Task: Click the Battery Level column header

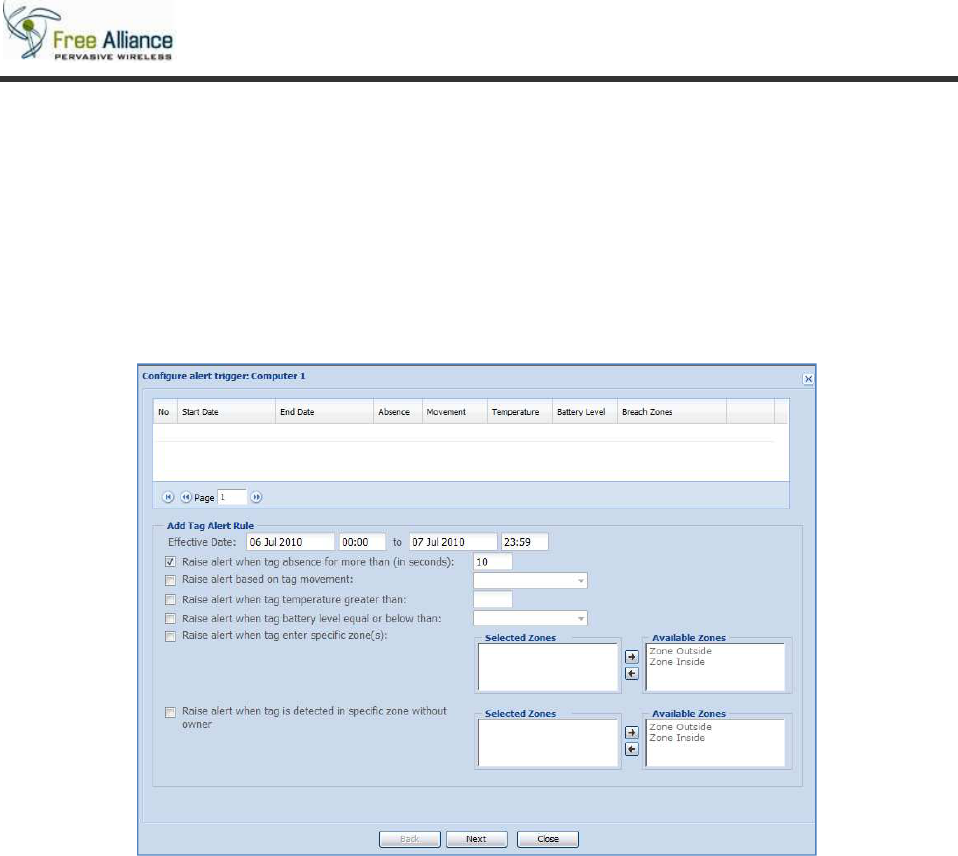Action: click(x=585, y=412)
